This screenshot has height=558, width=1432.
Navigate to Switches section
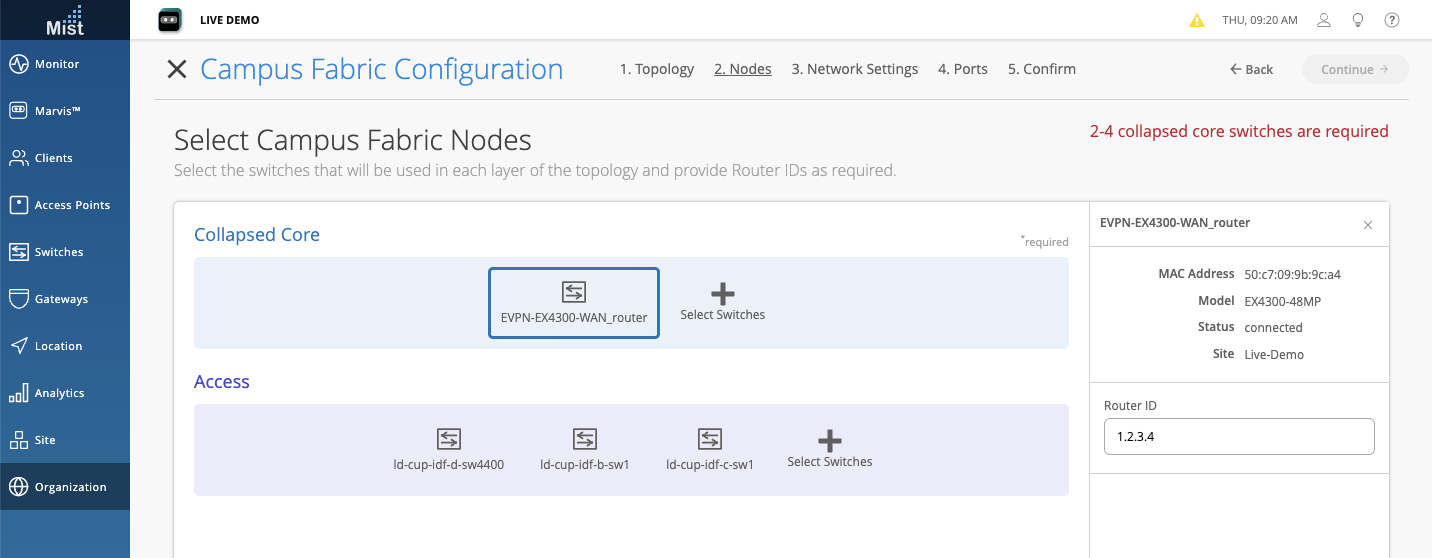click(x=59, y=252)
